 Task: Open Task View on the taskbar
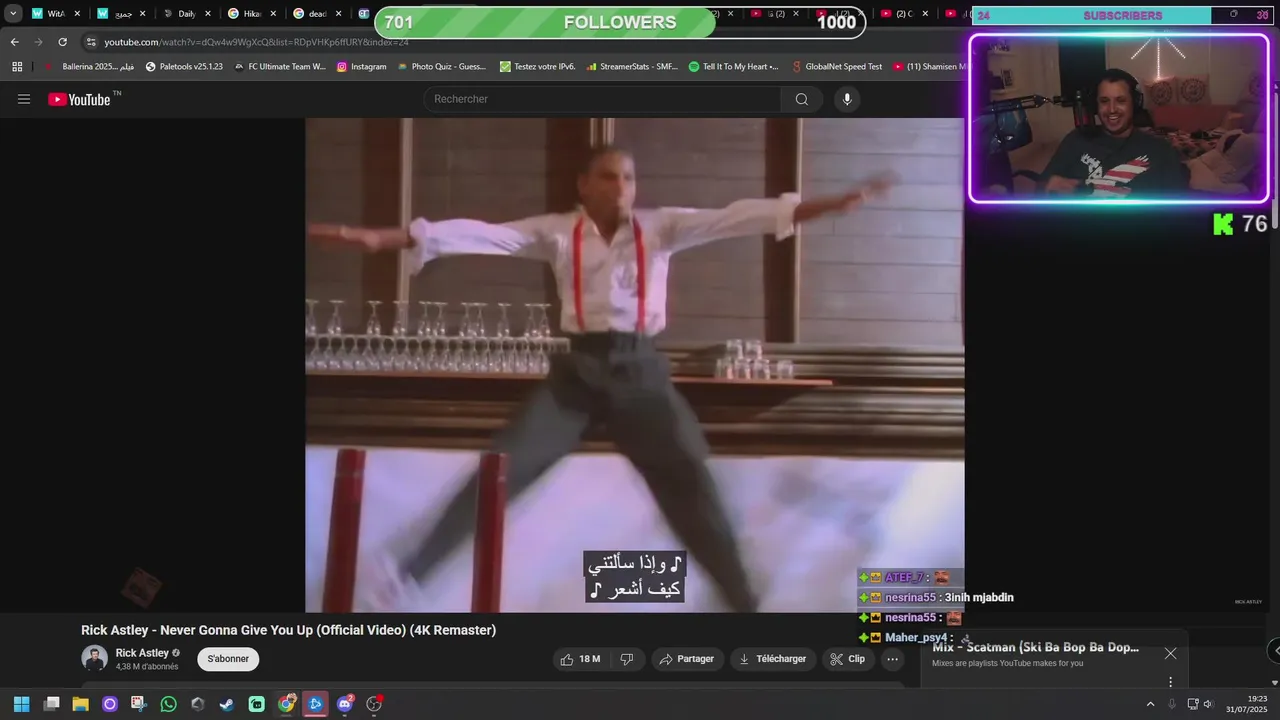52,704
